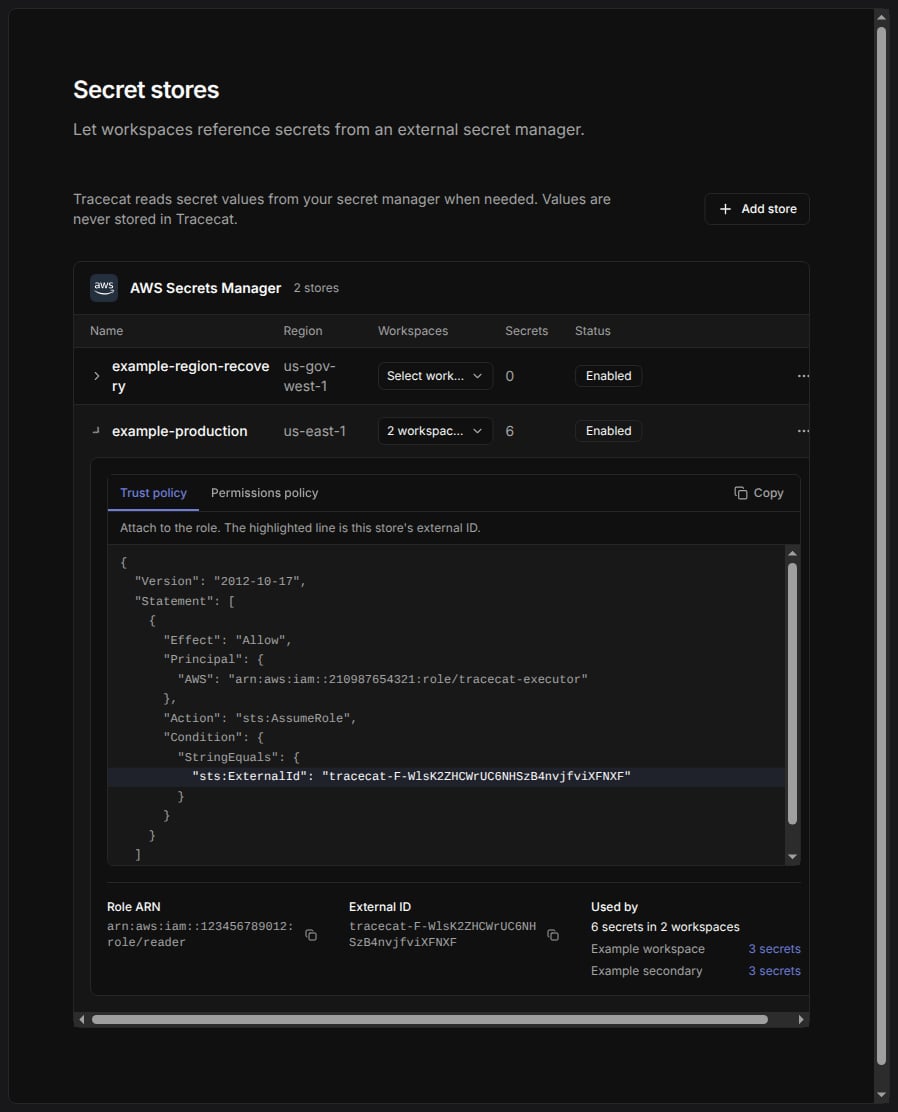Click the "Action": "sts:AssumeRole" line

point(260,718)
